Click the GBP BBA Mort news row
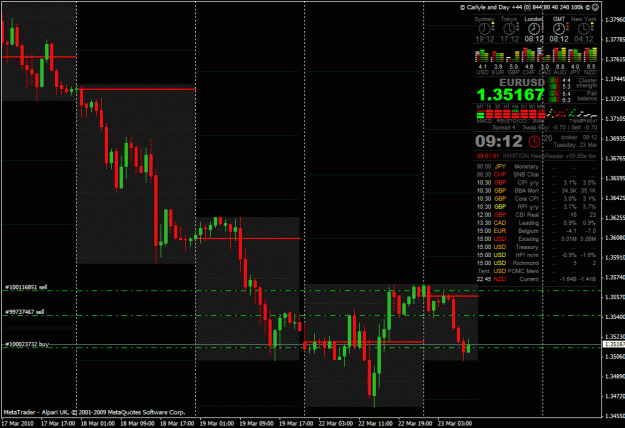The height and width of the screenshot is (428, 625). (536, 190)
